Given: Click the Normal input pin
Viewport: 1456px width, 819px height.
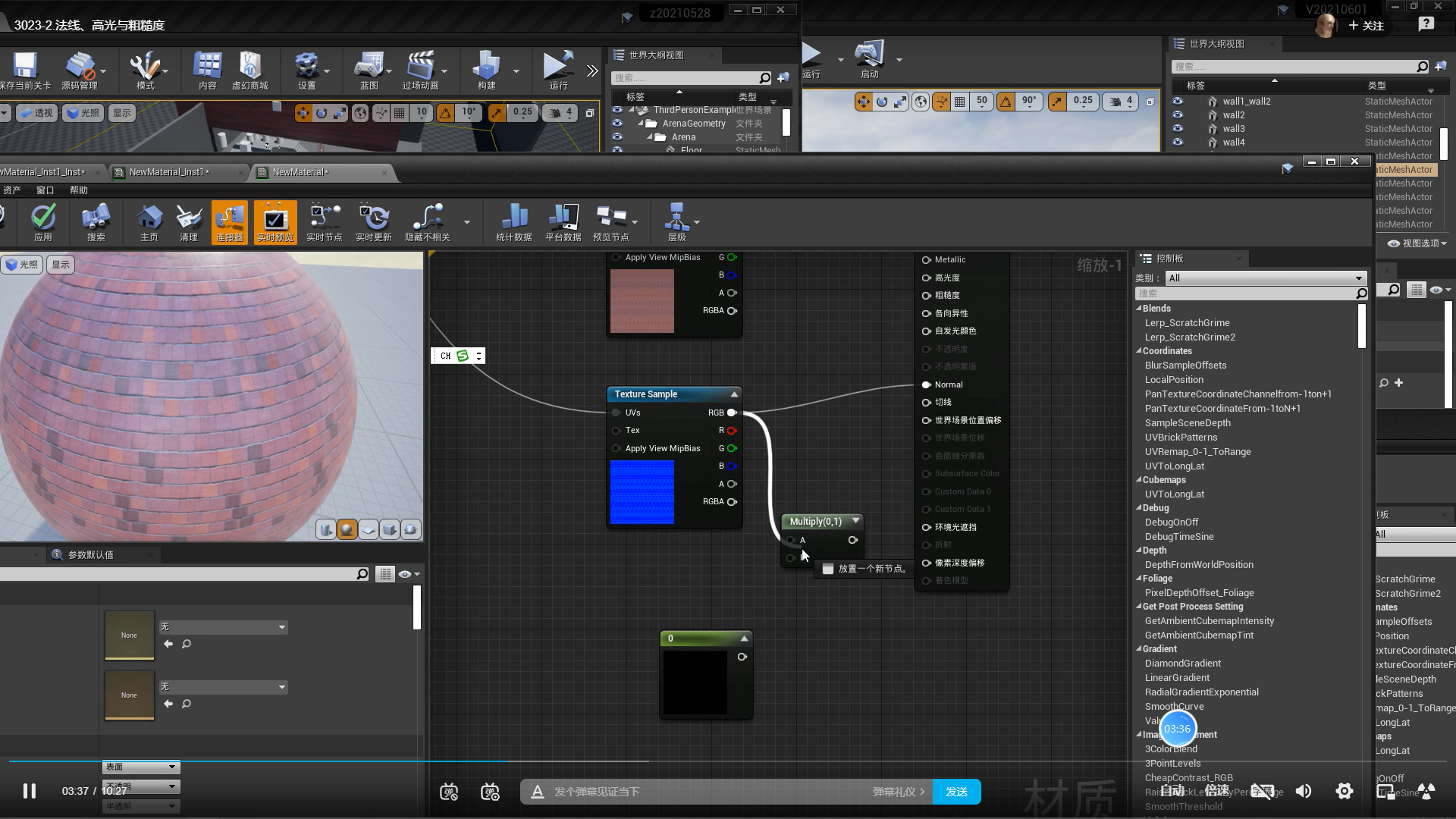Looking at the screenshot, I should point(926,385).
